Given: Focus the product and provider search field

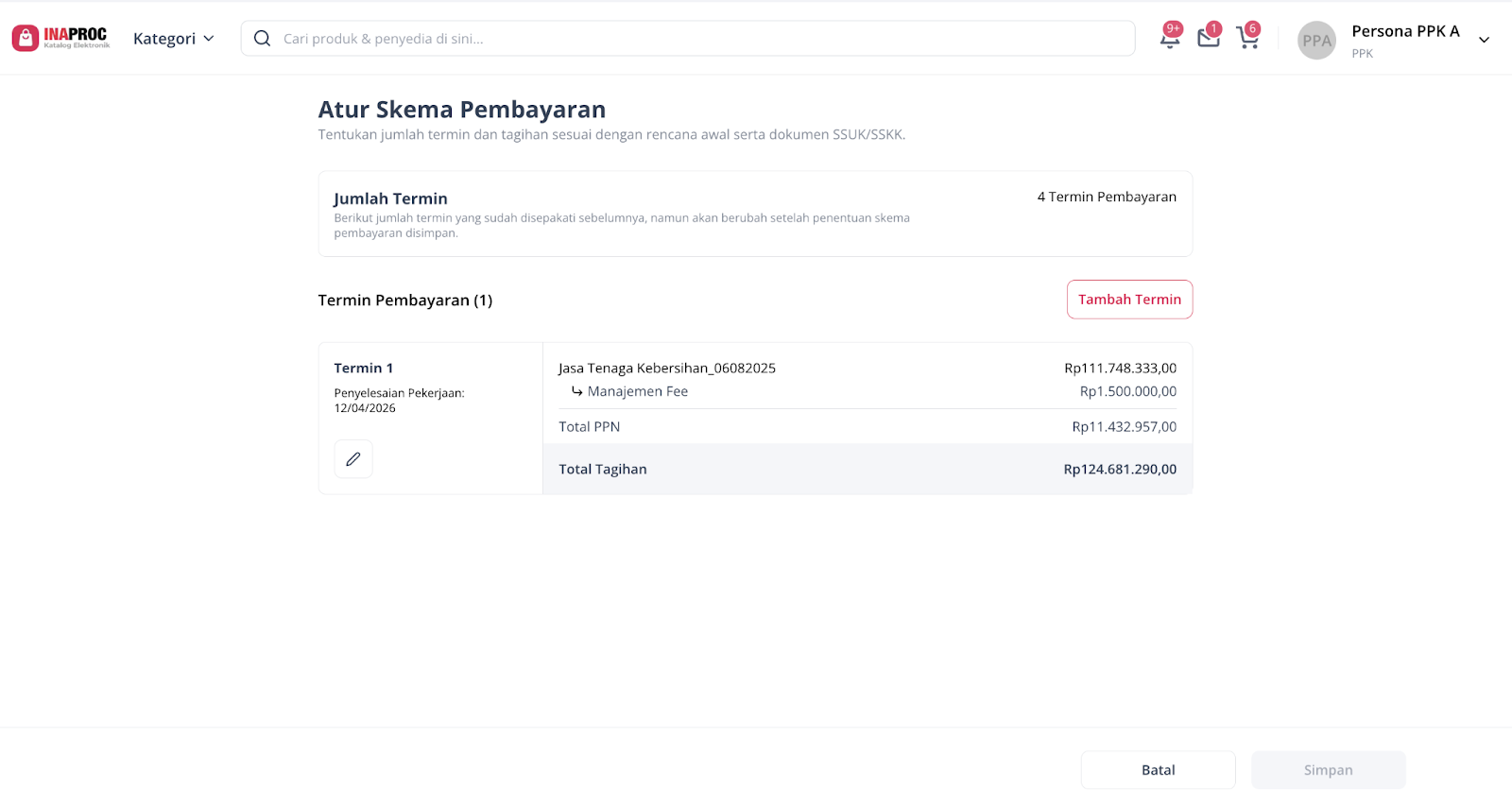Looking at the screenshot, I should (688, 39).
